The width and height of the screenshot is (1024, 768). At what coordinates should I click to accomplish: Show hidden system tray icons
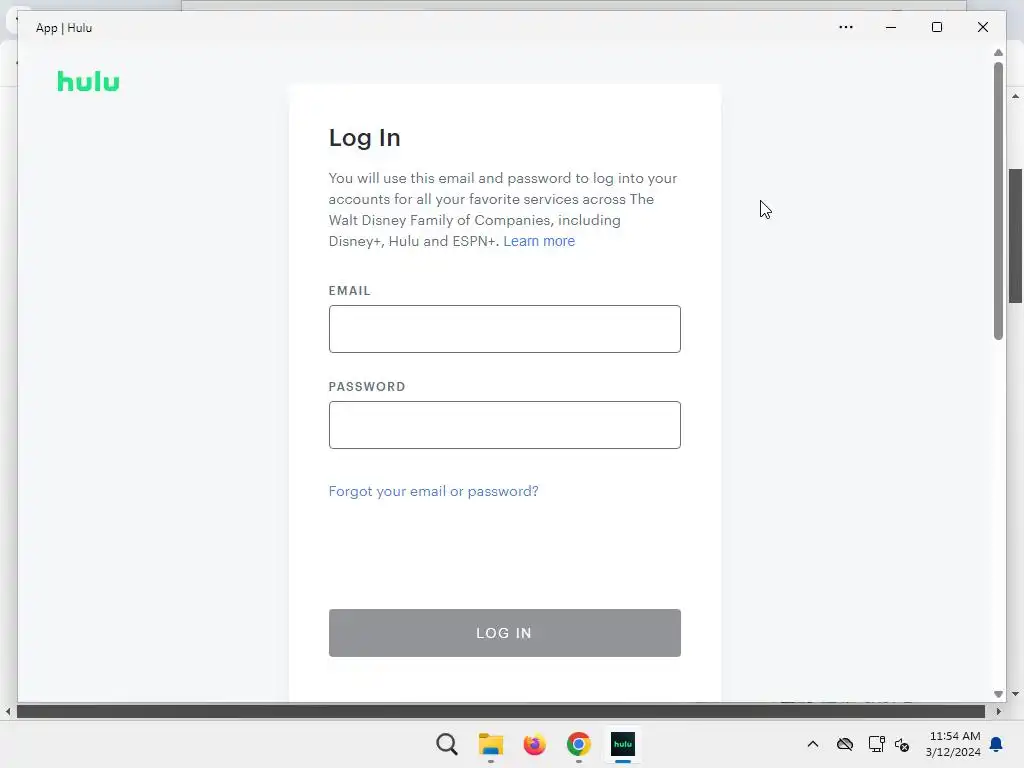pos(812,744)
